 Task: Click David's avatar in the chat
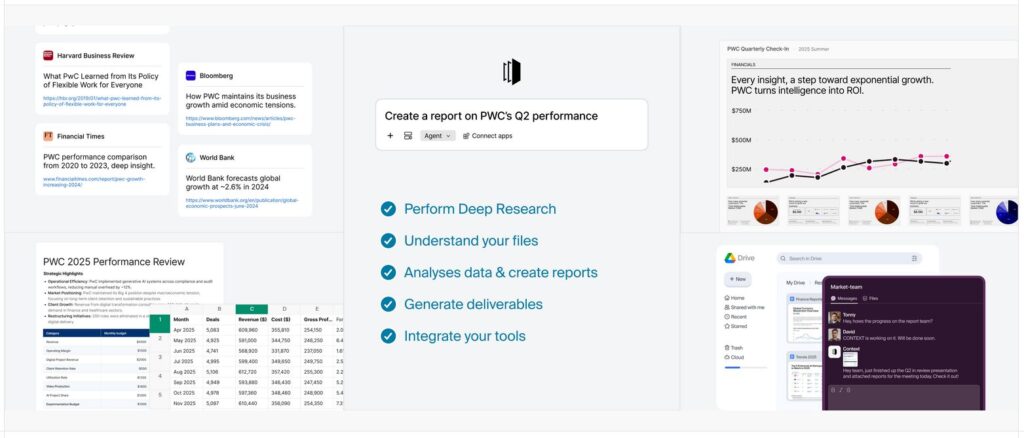(834, 334)
